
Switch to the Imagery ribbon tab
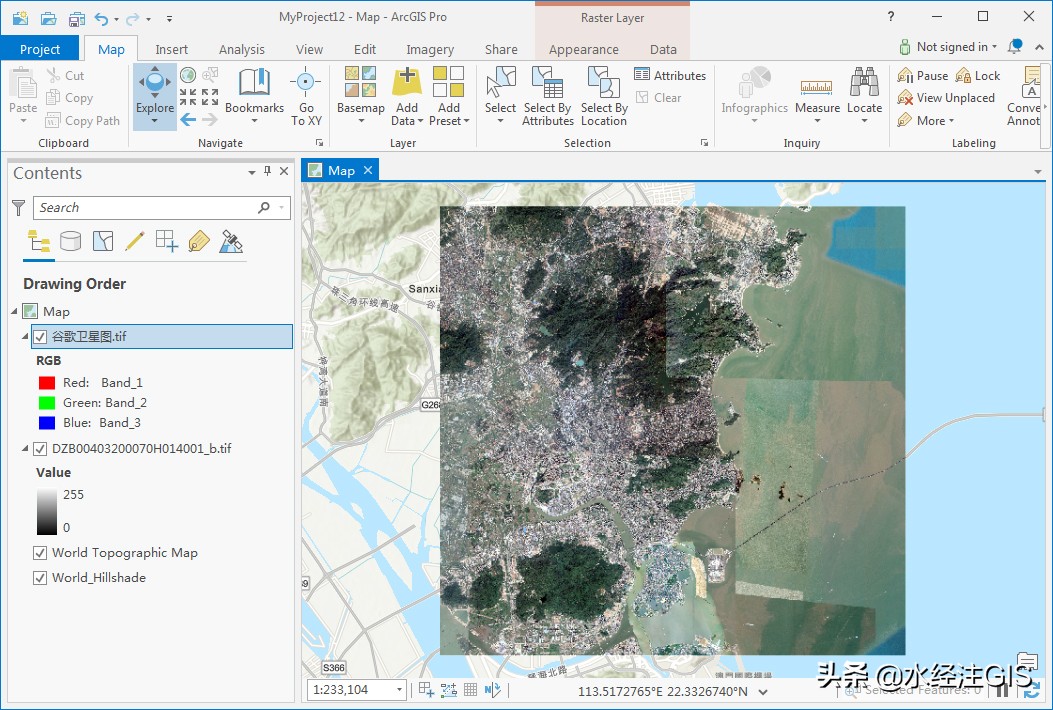pos(430,49)
